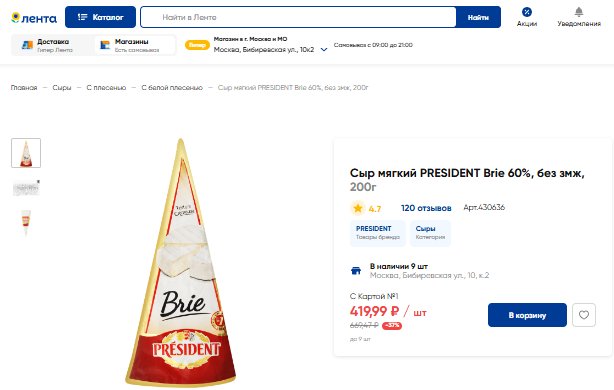Click the store availability icon

356,271
